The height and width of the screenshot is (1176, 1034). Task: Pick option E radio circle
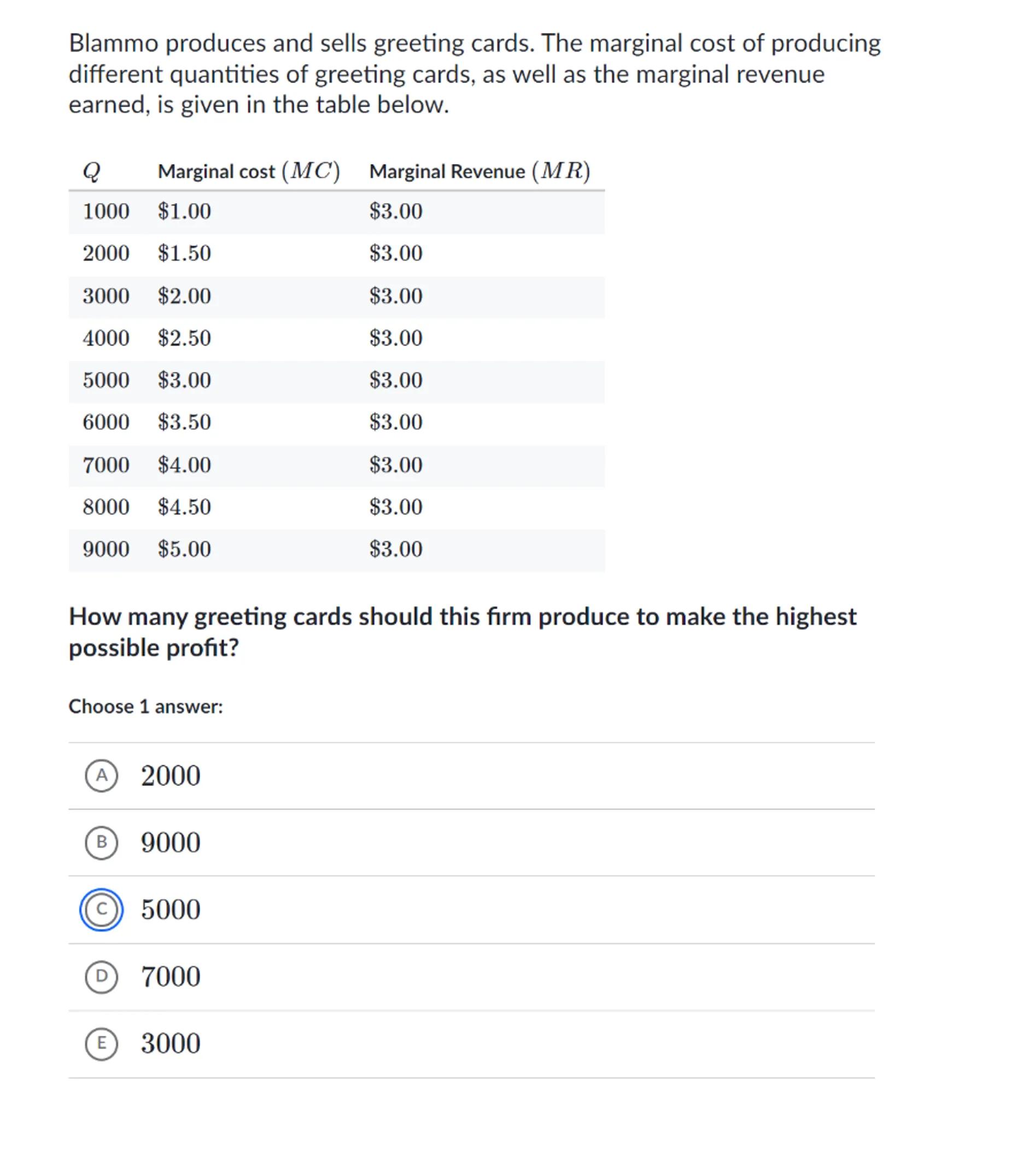[101, 1043]
